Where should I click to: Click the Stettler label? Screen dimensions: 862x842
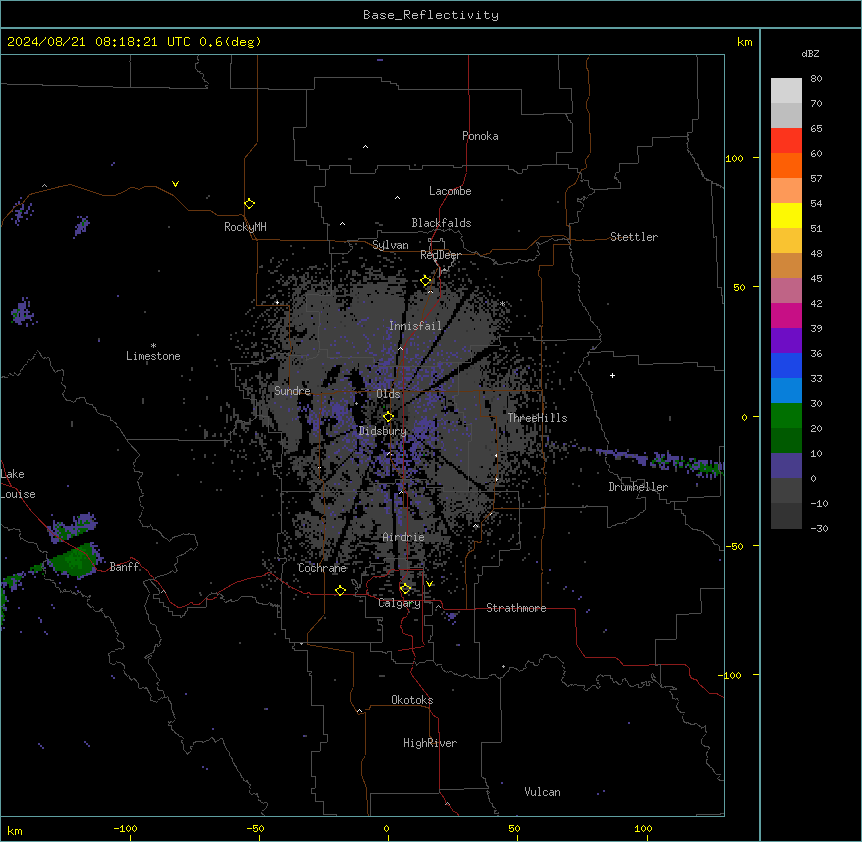pyautogui.click(x=634, y=237)
